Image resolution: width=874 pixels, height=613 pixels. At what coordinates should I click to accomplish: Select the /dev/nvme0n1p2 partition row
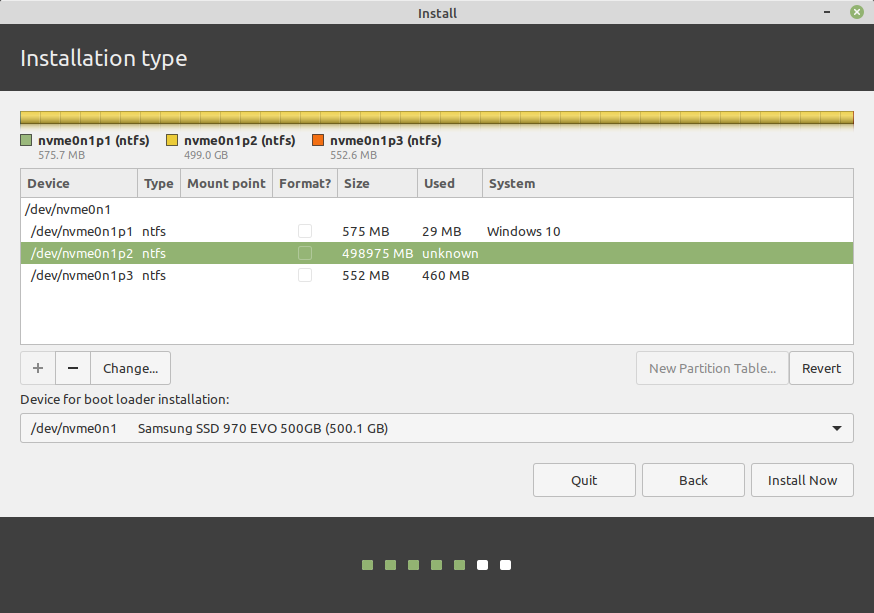[x=437, y=254]
